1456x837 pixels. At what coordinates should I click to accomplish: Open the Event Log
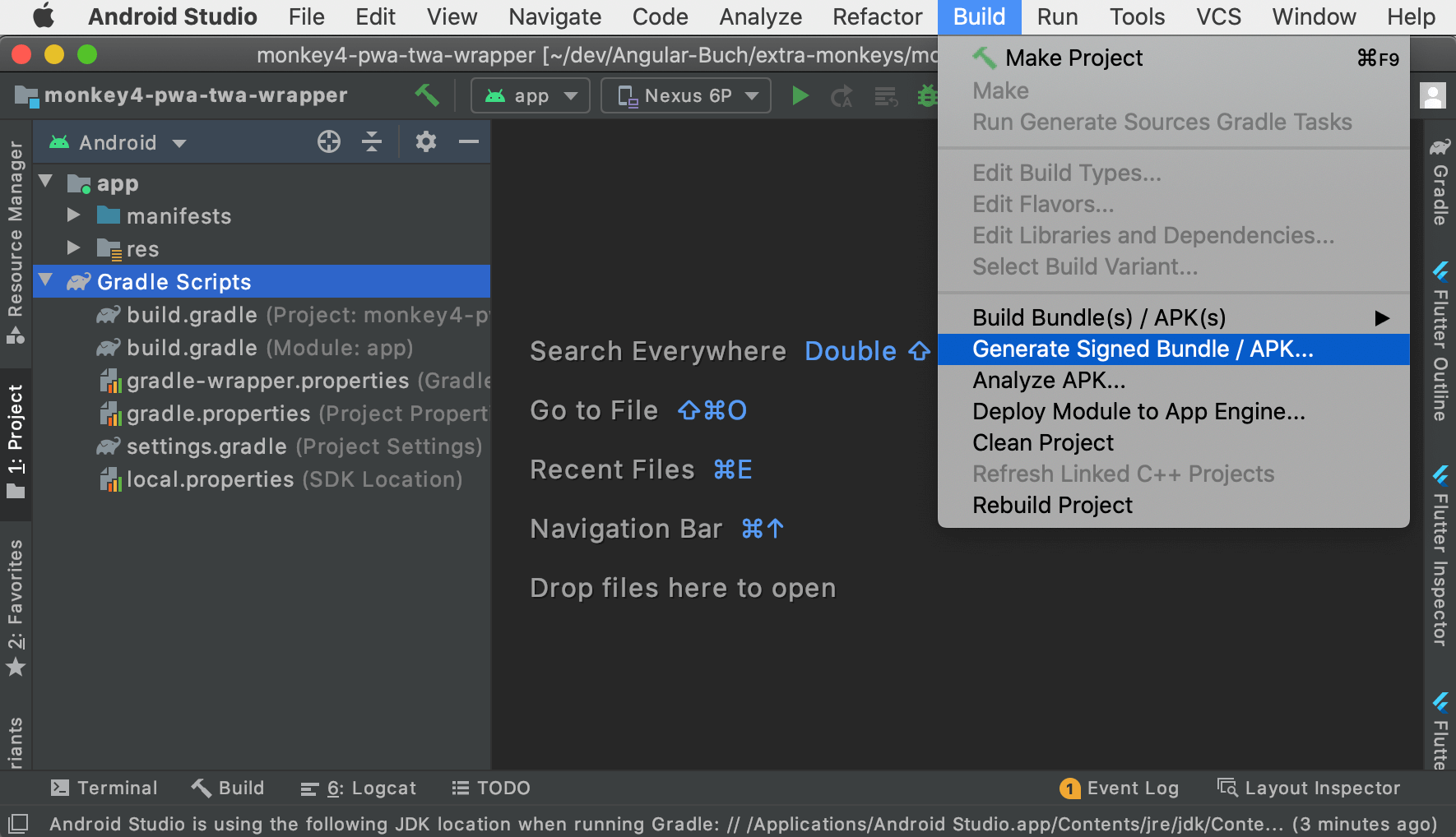(x=1119, y=788)
